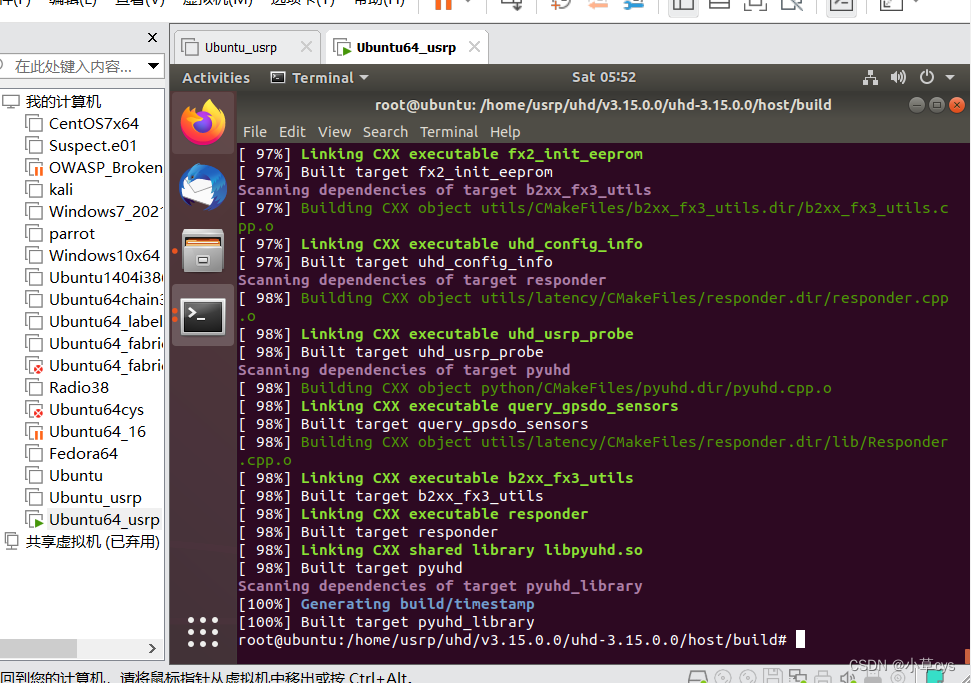Click the Activities button
This screenshot has height=683, width=971.
[216, 77]
